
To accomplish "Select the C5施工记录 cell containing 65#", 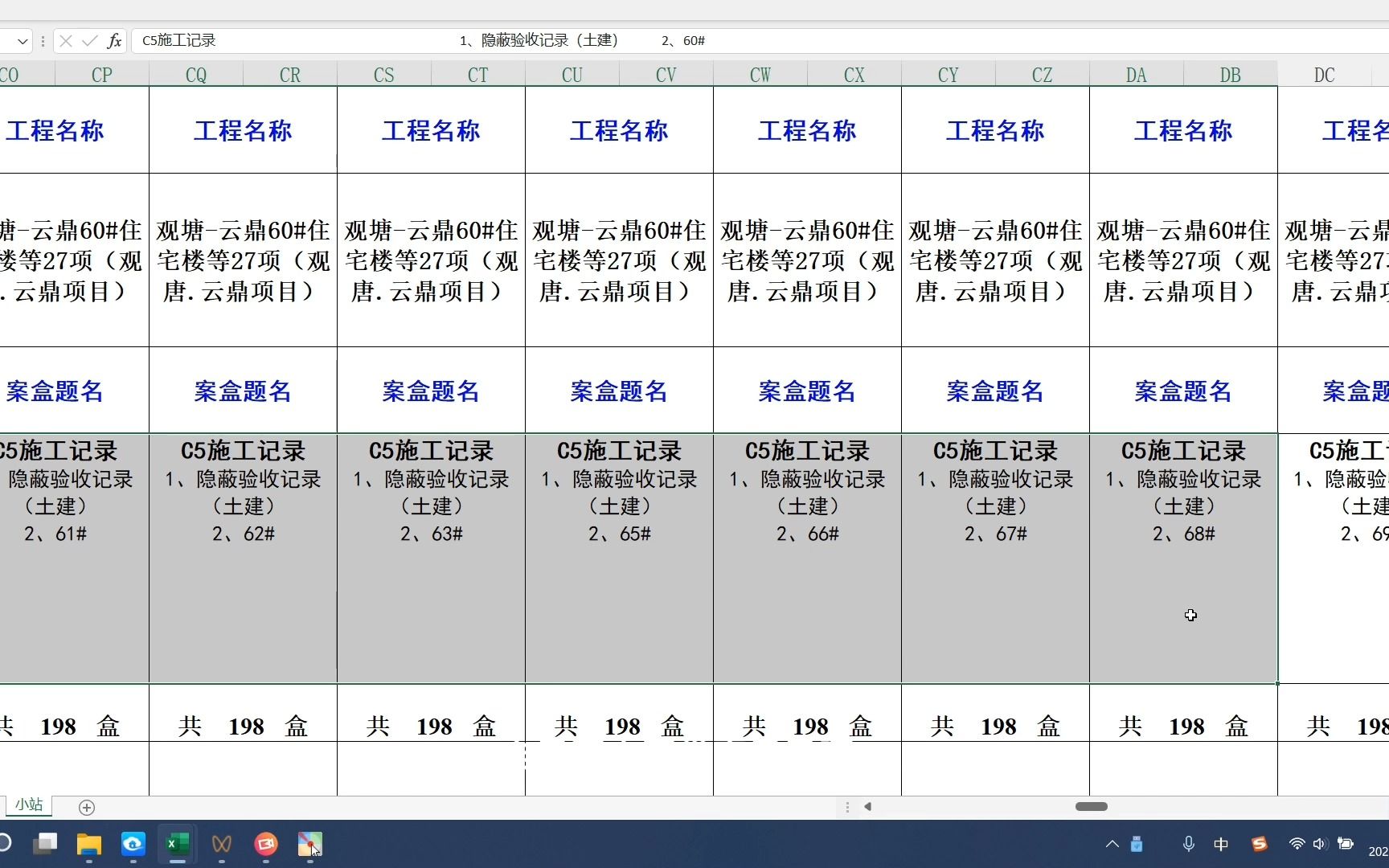I will [619, 559].
